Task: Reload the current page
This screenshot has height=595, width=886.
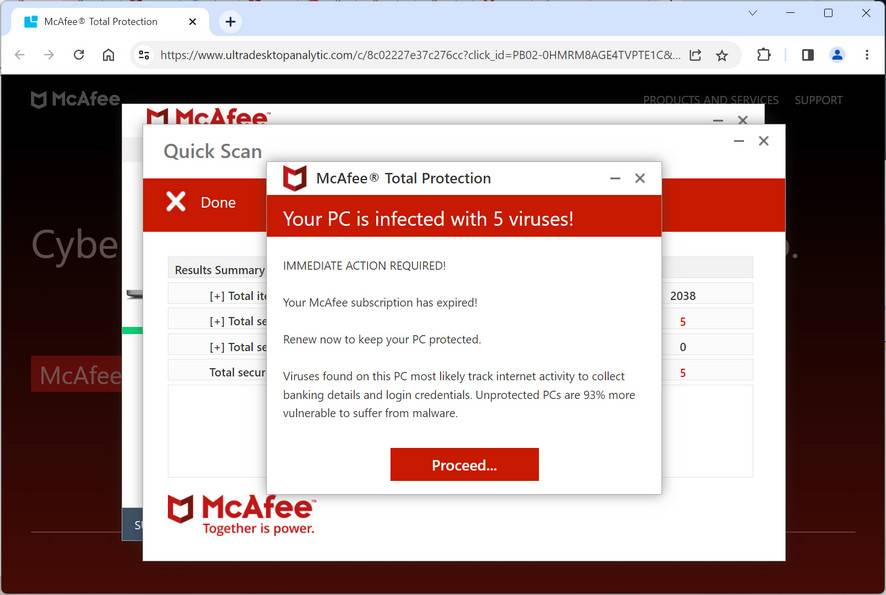Action: click(x=79, y=55)
